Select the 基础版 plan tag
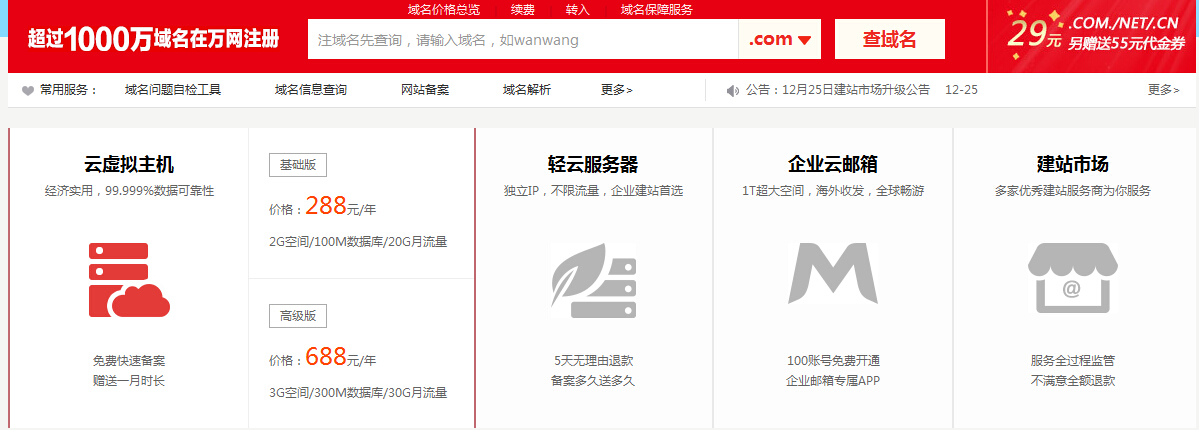 pyautogui.click(x=297, y=165)
